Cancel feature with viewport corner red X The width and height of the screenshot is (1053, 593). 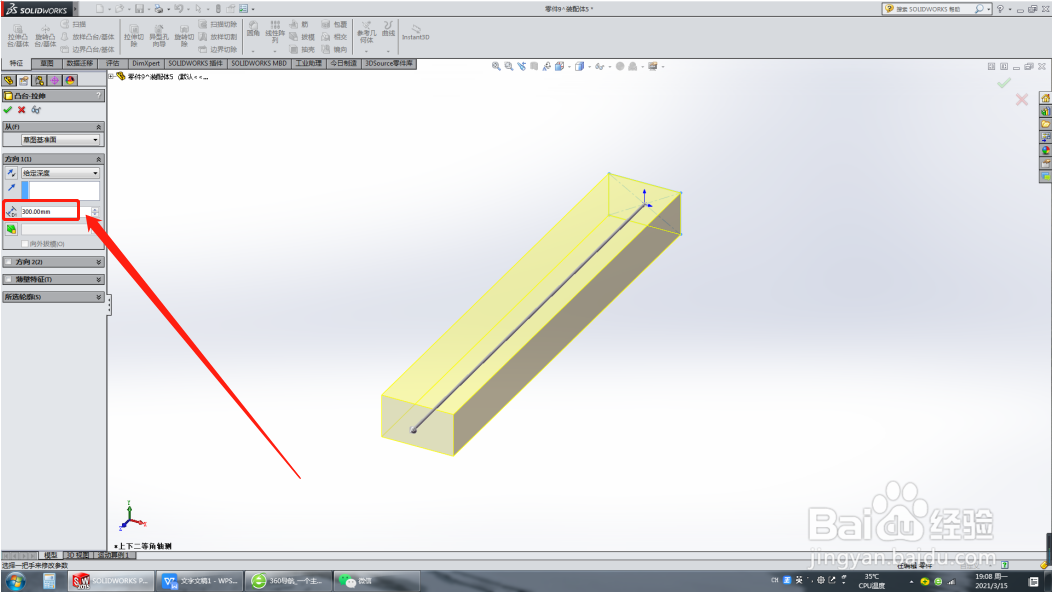[1021, 99]
